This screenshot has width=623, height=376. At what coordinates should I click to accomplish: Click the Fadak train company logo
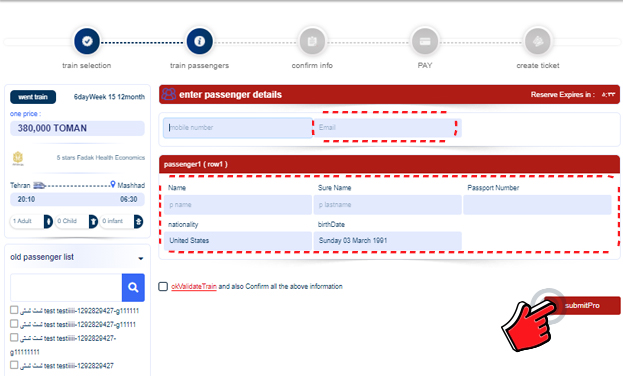click(18, 158)
